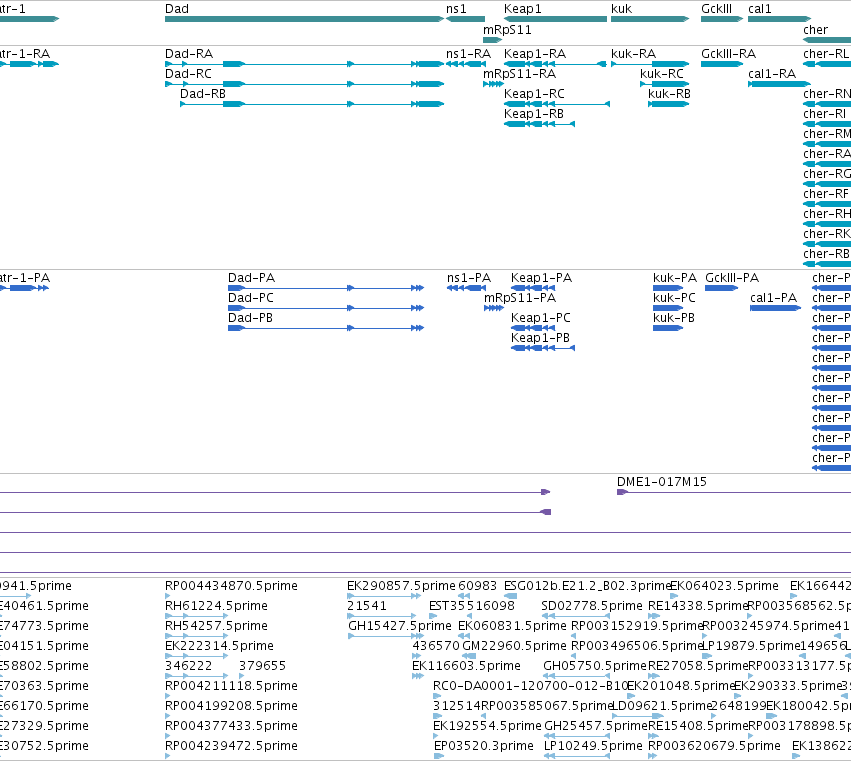Open coding sequence ns1-PA

pos(469,278)
